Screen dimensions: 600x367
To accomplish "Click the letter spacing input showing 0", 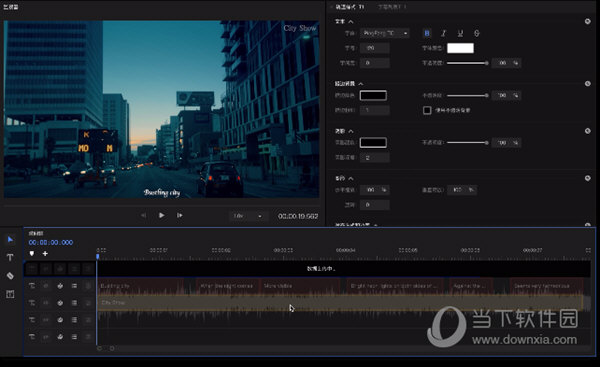I will (x=375, y=63).
